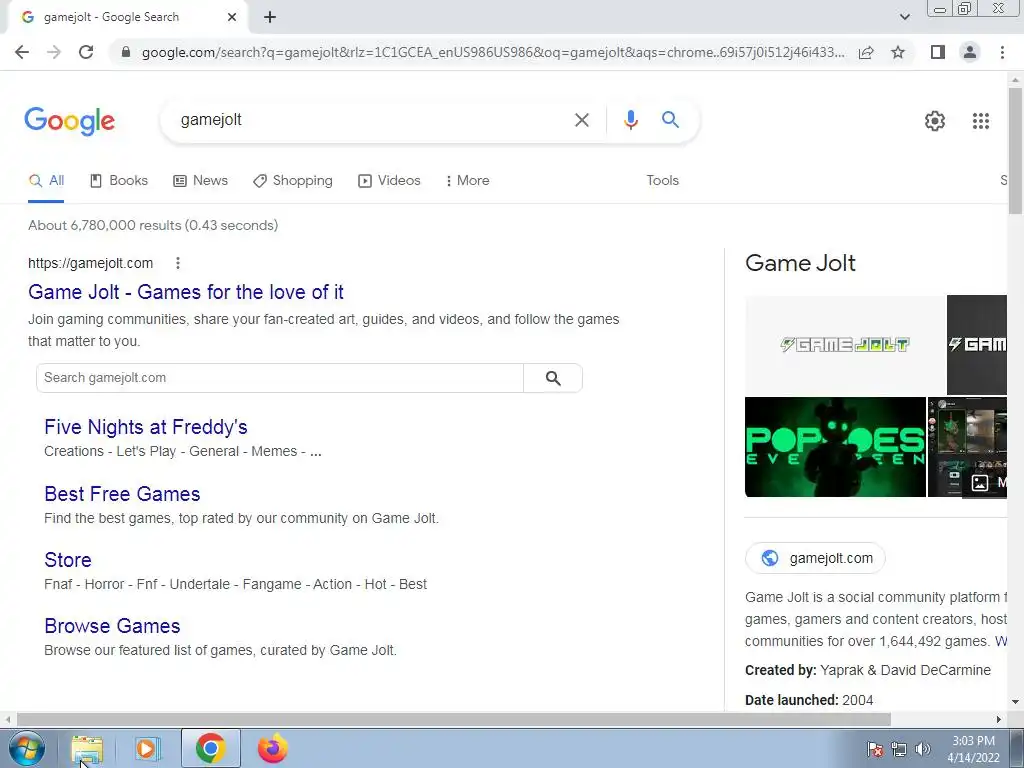Click the site lock icon in address bar
The width and height of the screenshot is (1024, 768).
tap(126, 52)
